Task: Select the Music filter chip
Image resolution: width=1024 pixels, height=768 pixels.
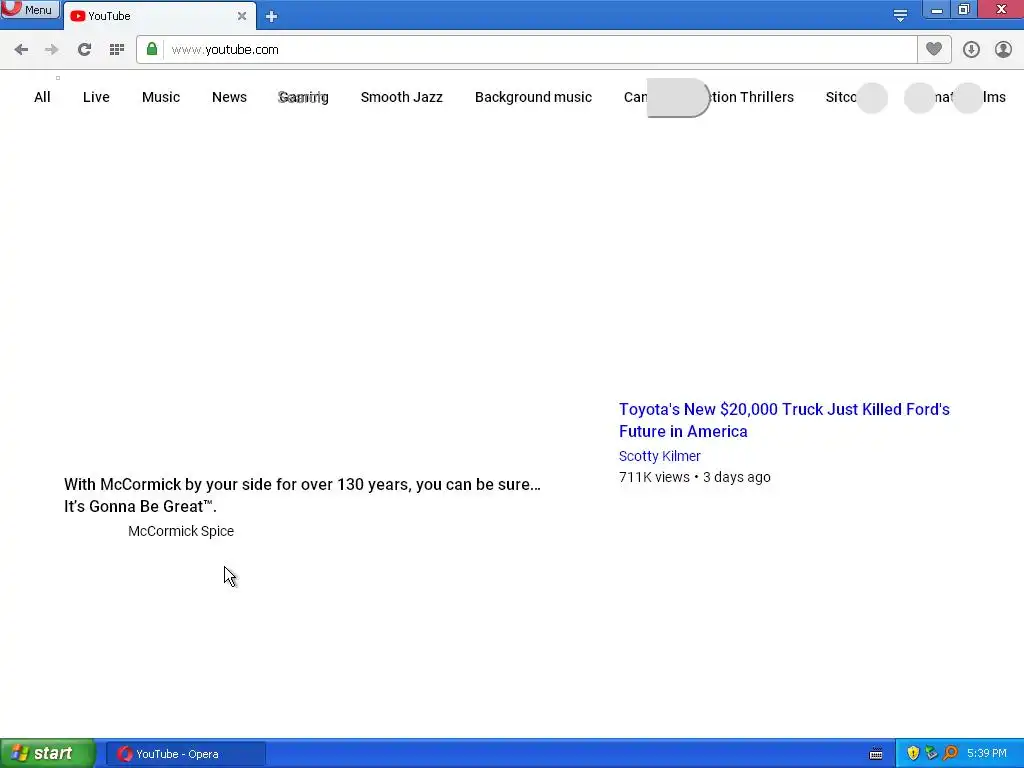Action: (x=161, y=97)
